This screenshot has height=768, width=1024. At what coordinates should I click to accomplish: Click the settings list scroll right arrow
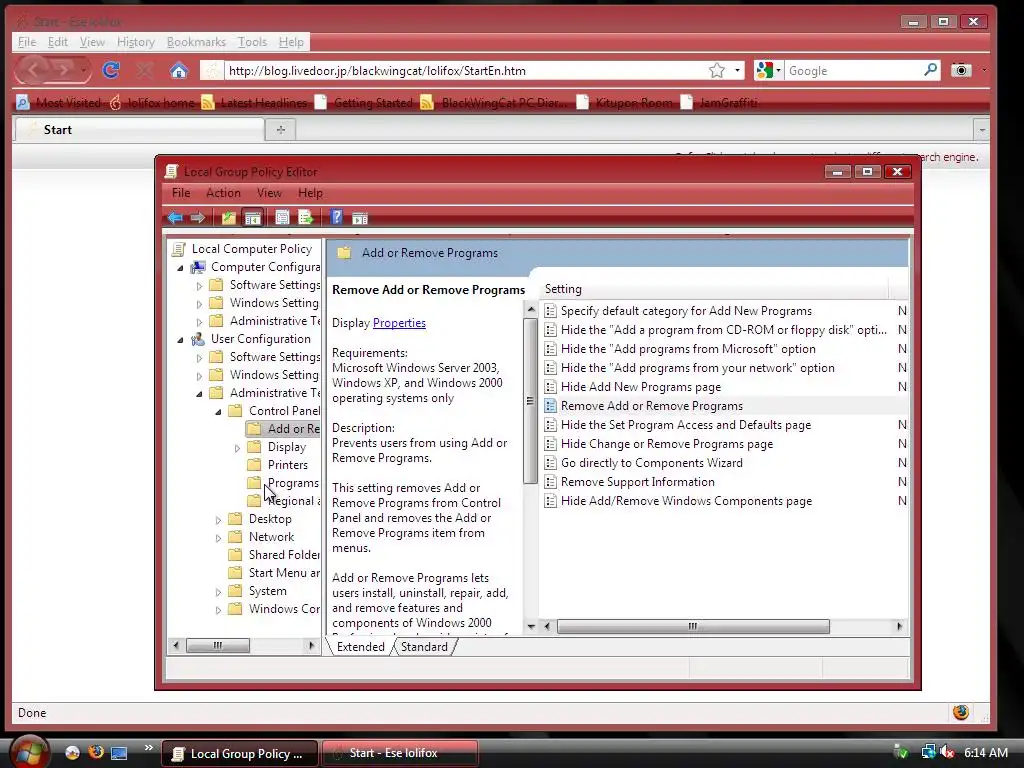[899, 626]
